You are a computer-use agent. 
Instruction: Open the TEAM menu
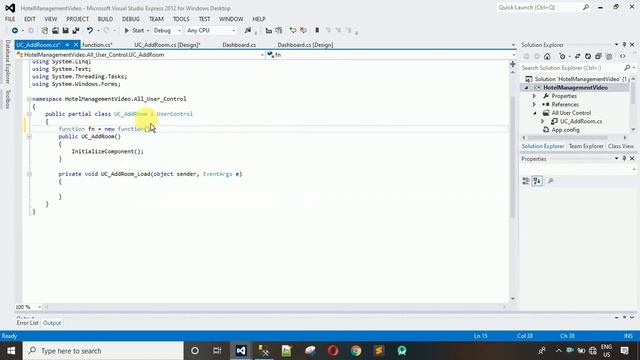[x=156, y=19]
